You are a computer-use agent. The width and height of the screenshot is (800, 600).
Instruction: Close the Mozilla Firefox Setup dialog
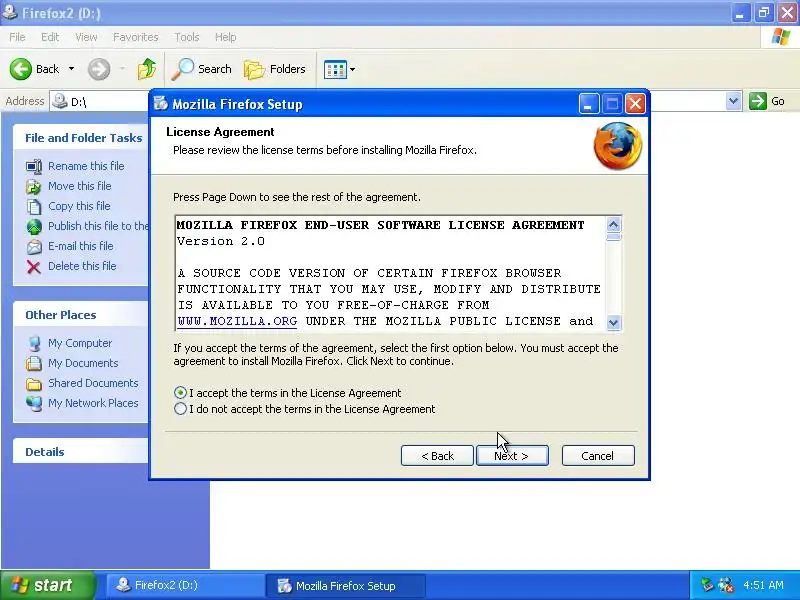coord(635,104)
